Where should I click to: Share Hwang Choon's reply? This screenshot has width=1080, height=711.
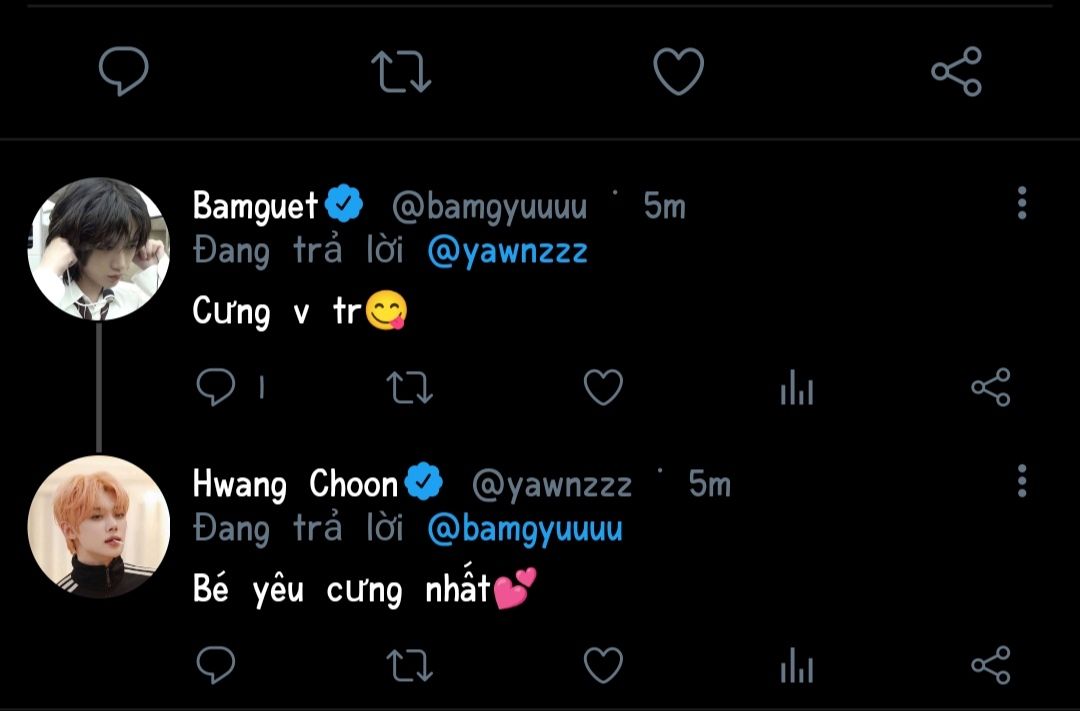[991, 665]
